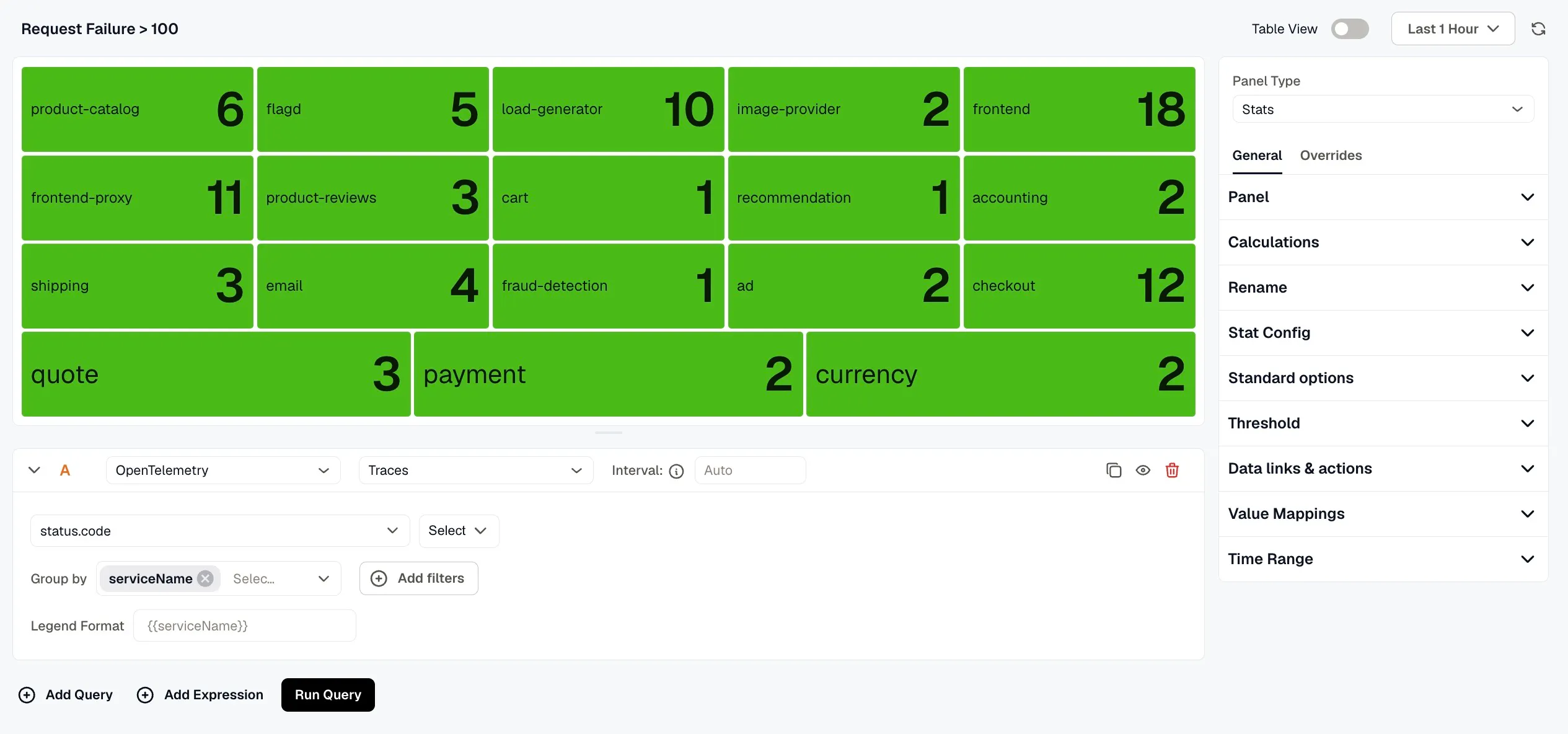Open the OpenTelemetry data source dropdown
This screenshot has height=734, width=1568.
[x=222, y=471]
